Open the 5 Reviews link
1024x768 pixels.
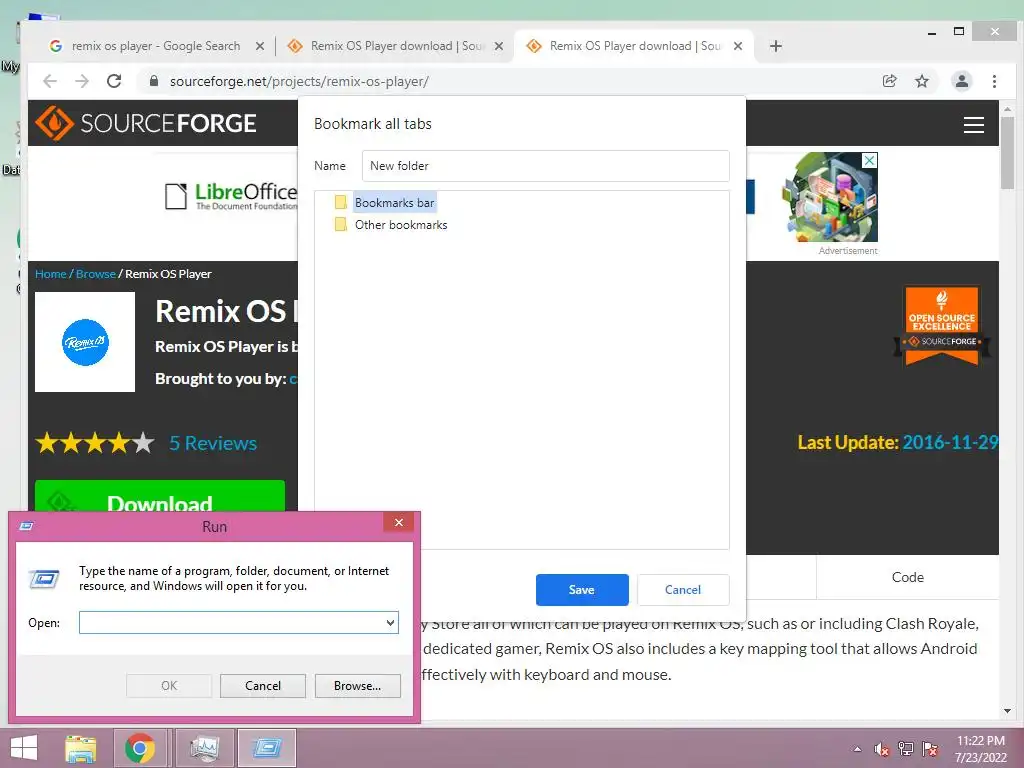pos(213,443)
